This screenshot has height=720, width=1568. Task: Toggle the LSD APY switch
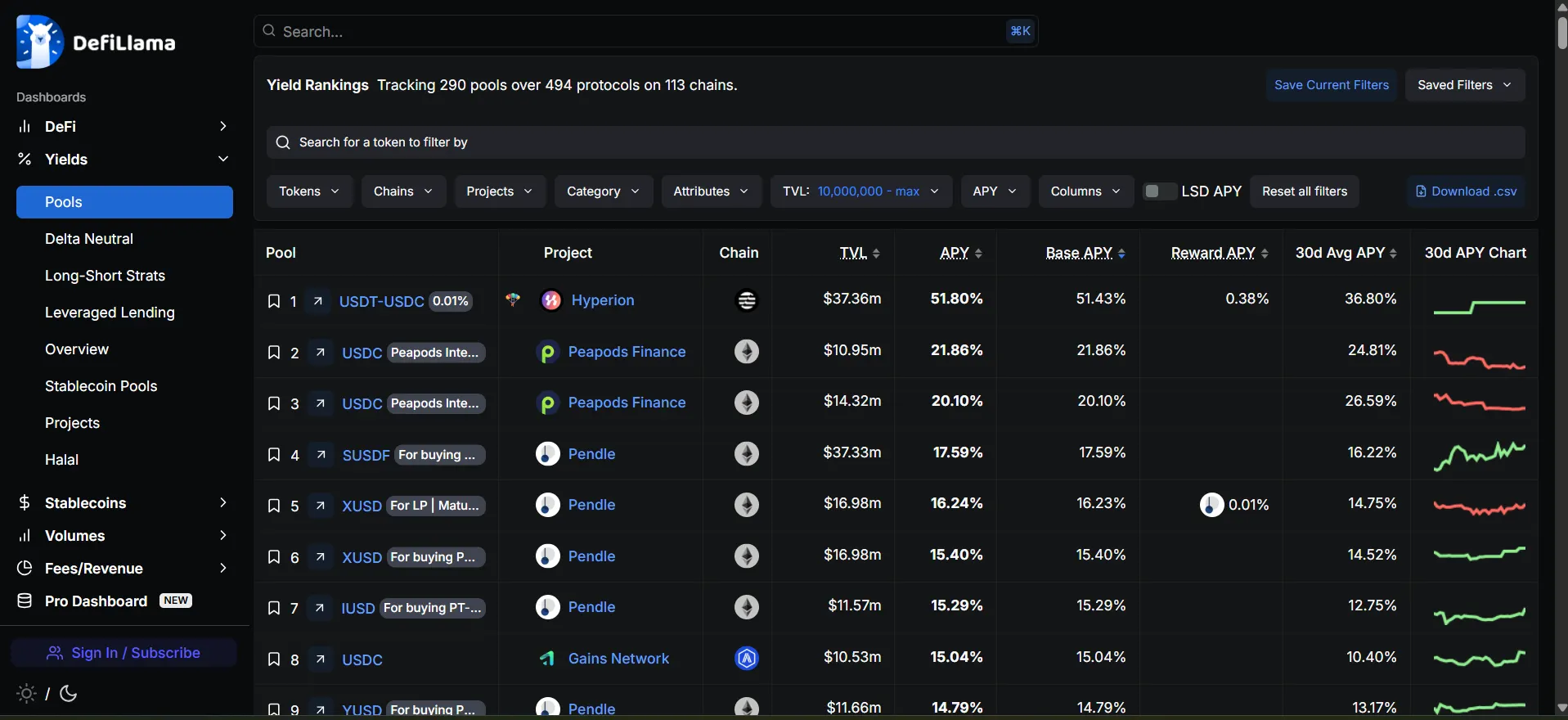(1159, 191)
